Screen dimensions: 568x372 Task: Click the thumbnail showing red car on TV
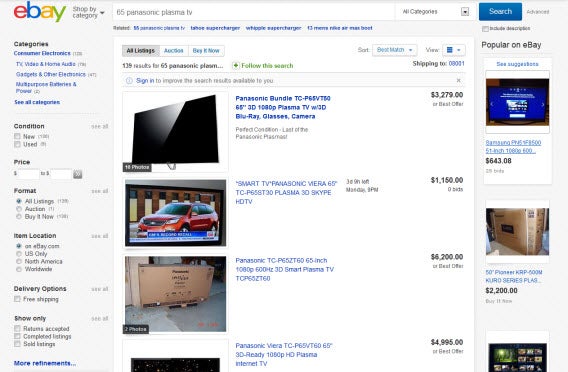coord(175,213)
